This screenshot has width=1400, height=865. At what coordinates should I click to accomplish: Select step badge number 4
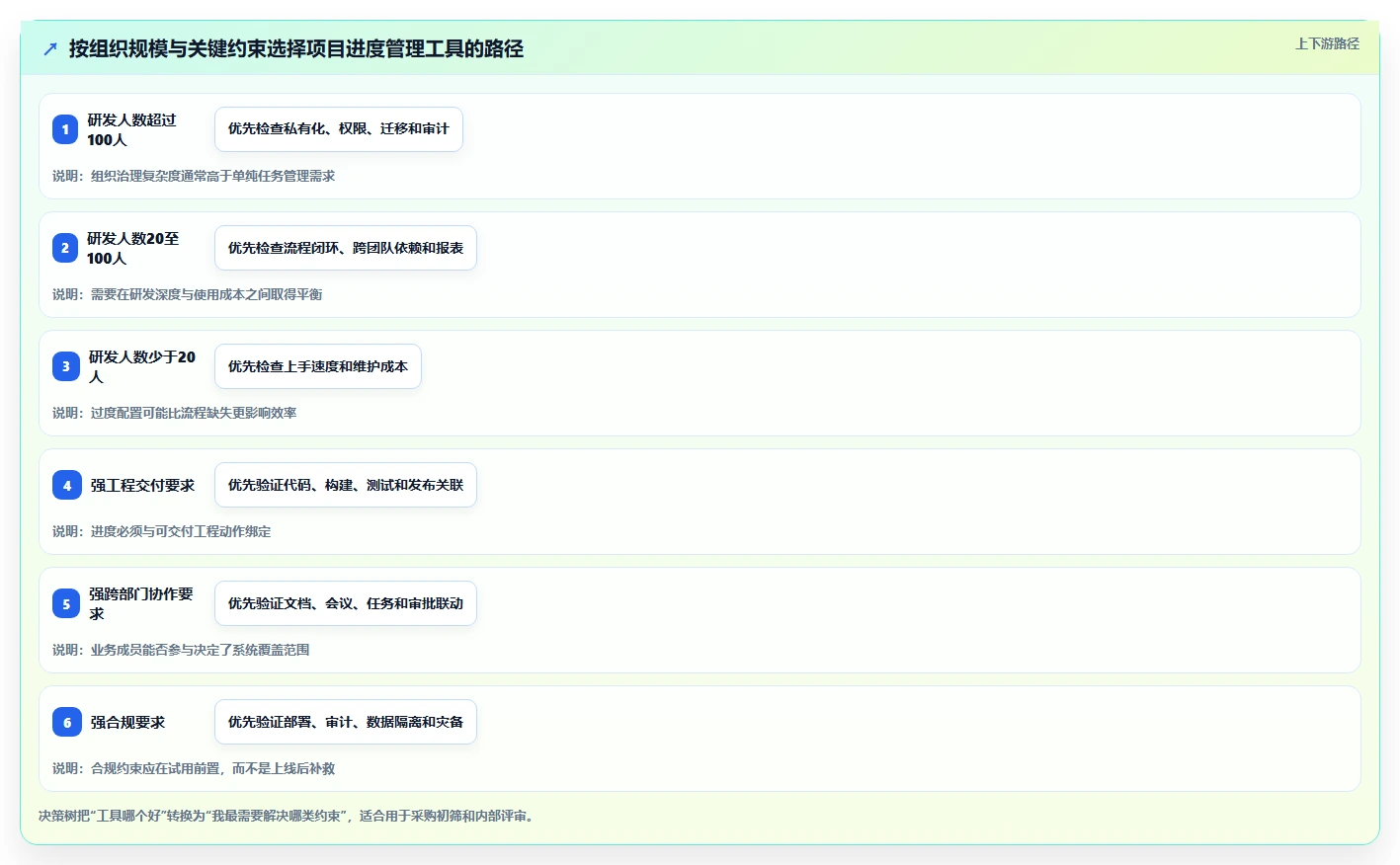click(67, 485)
